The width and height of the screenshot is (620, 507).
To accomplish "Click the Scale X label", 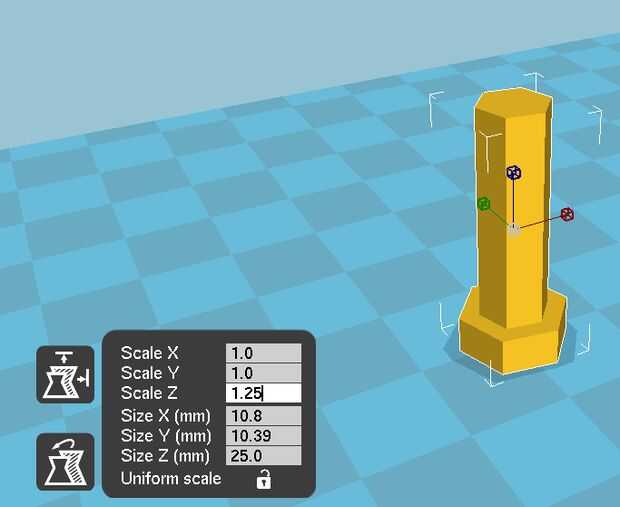I will (149, 353).
